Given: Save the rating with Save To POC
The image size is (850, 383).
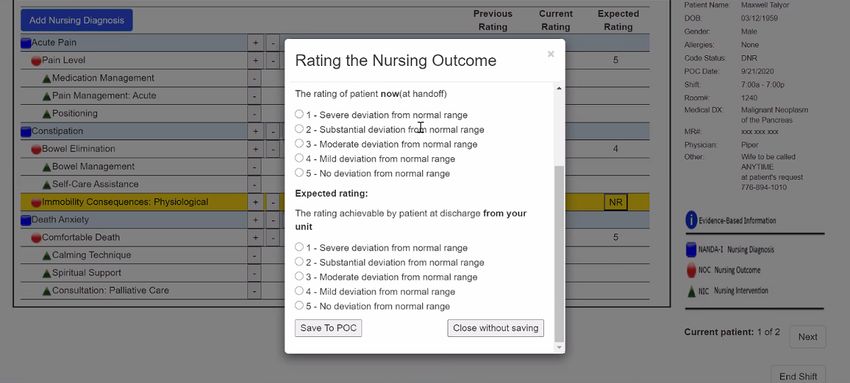Looking at the screenshot, I should 329,328.
